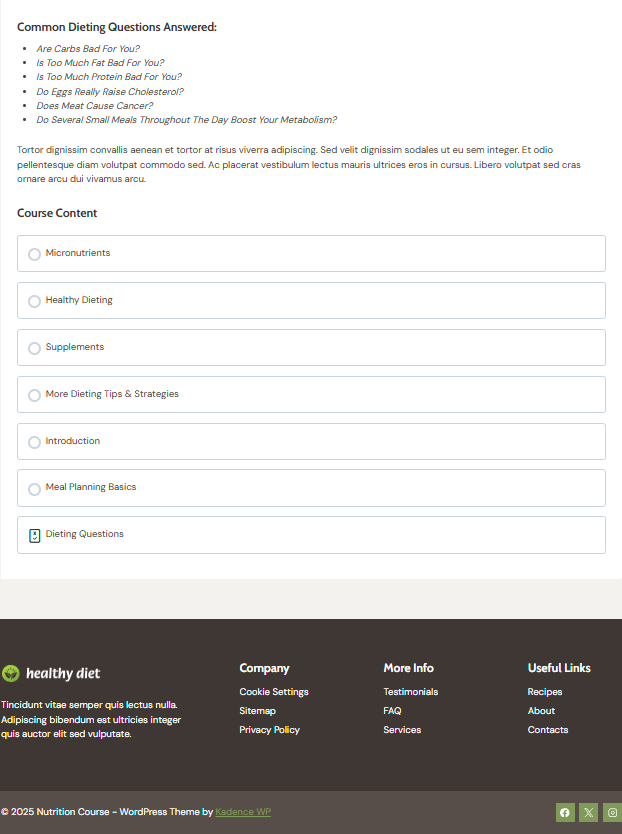Open the Recipes link under Useful Links
This screenshot has width=622, height=834.
click(x=545, y=691)
